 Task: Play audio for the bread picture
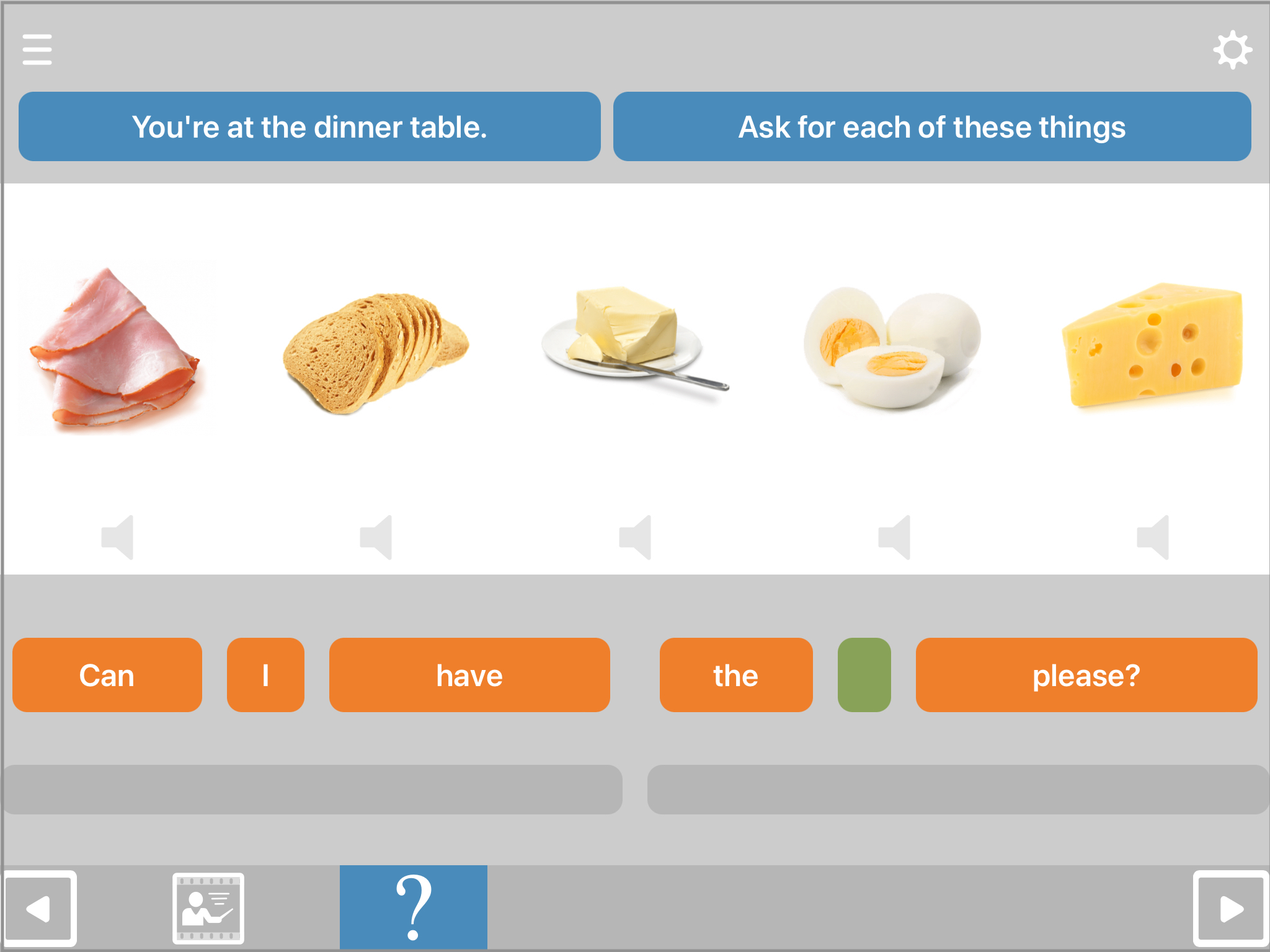(376, 537)
